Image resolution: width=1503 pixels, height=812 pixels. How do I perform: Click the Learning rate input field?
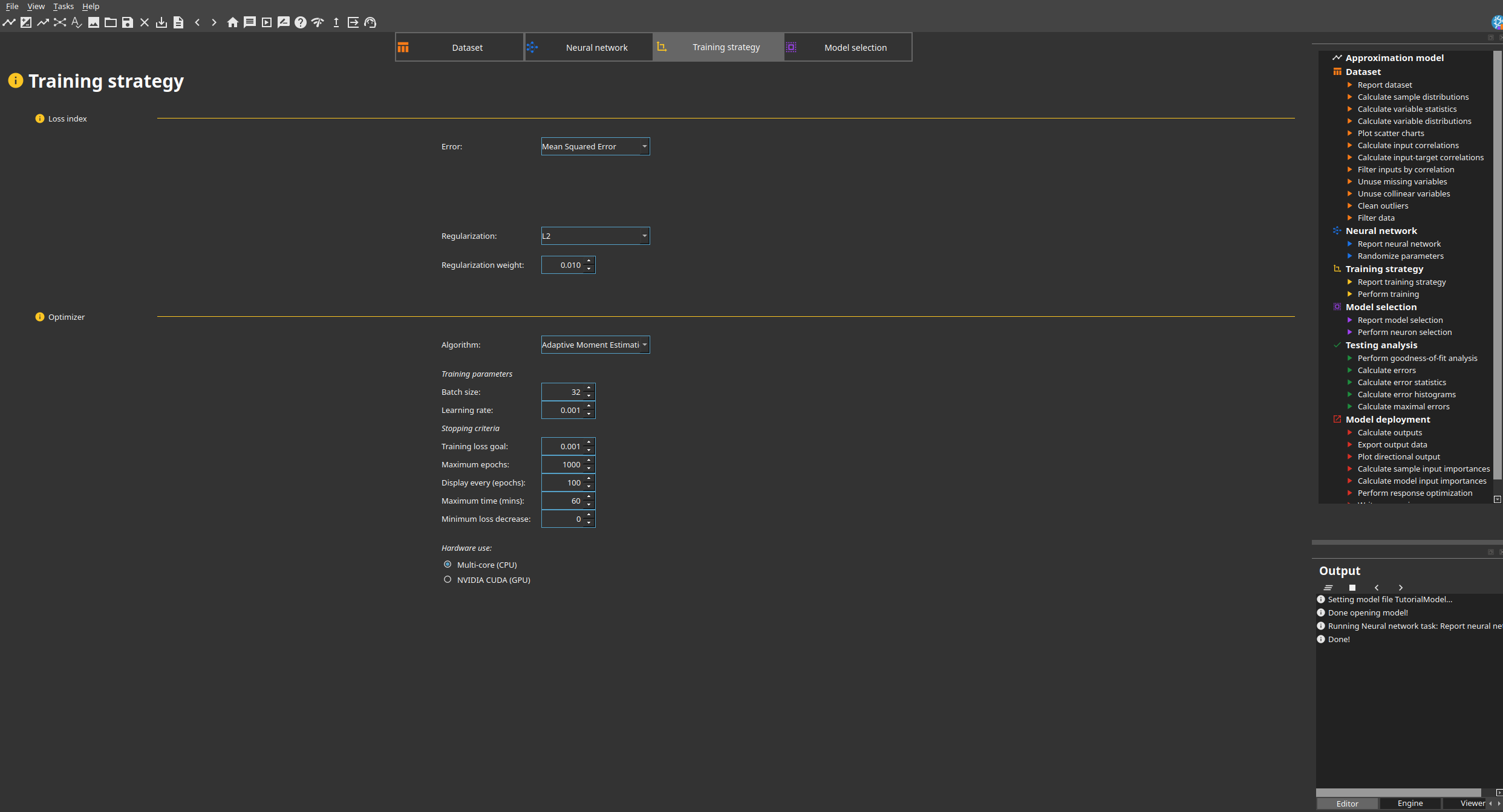[x=562, y=410]
